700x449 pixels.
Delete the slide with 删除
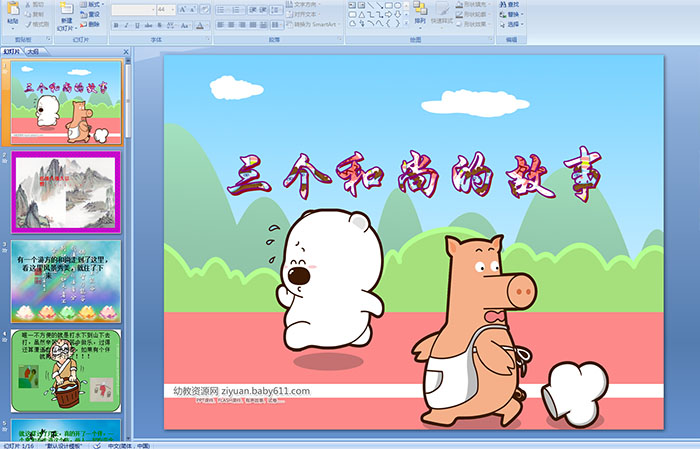90,24
